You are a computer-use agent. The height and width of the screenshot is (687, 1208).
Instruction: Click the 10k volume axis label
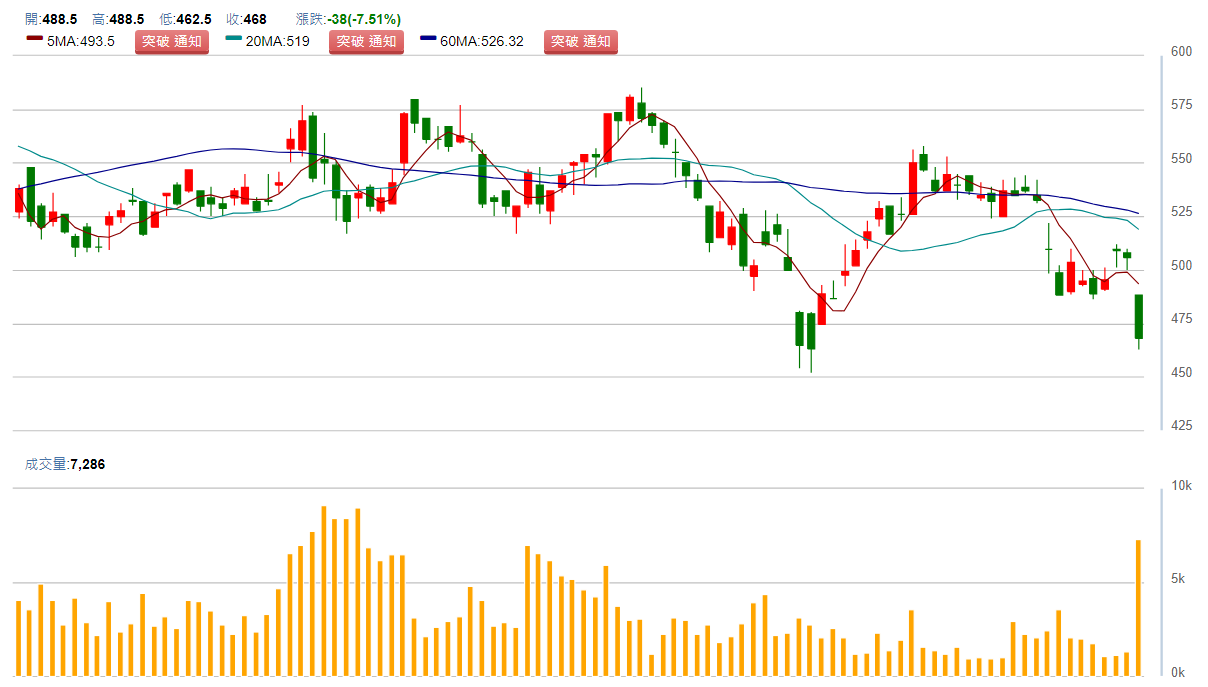[1182, 486]
